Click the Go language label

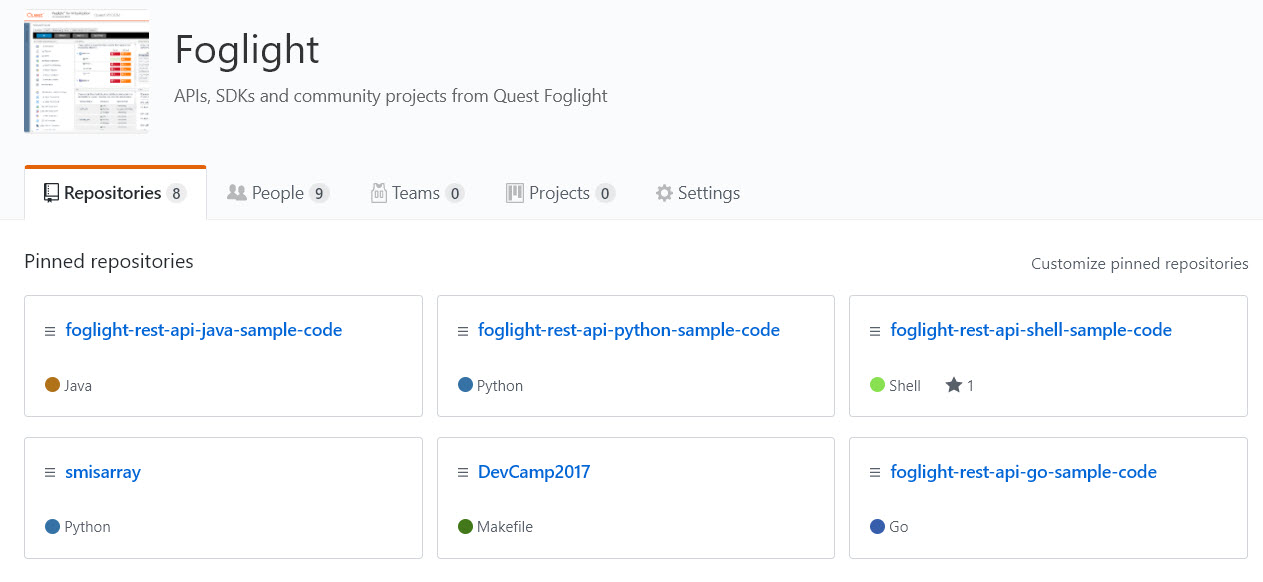tap(899, 527)
